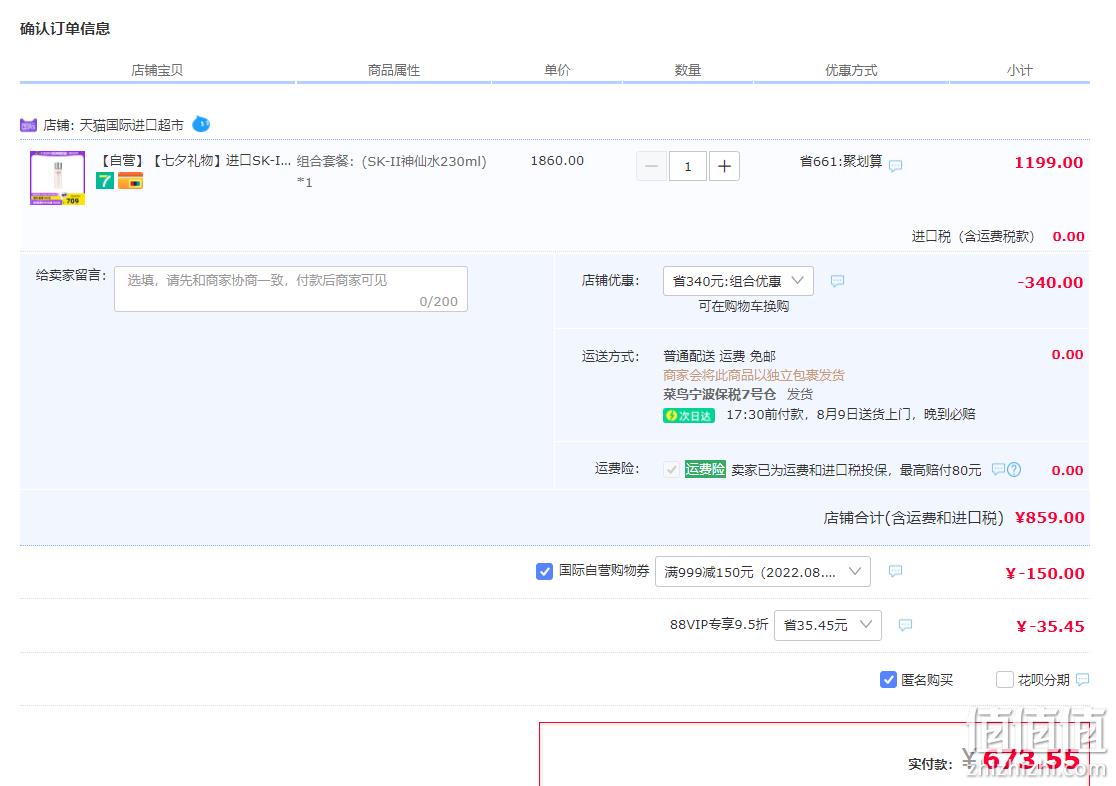Image resolution: width=1116 pixels, height=786 pixels.
Task: Open the 【自营】【七夕礼物】进口SK-I... product link
Action: tap(193, 160)
